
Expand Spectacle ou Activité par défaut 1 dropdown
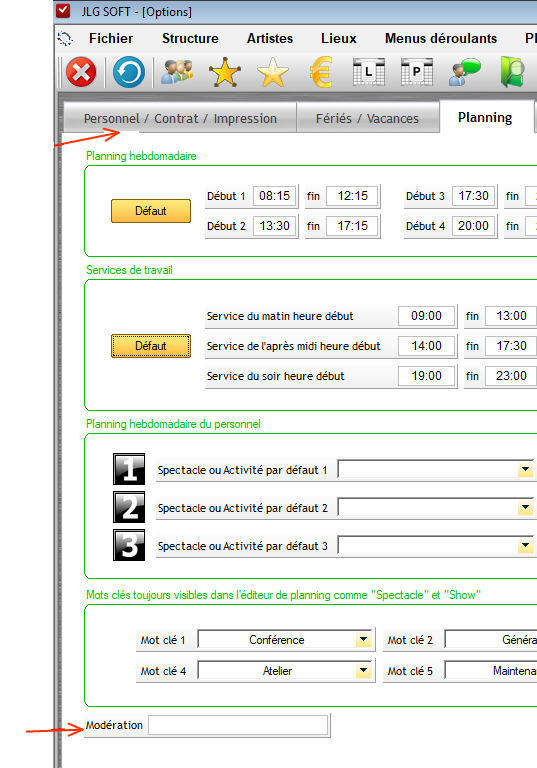525,470
